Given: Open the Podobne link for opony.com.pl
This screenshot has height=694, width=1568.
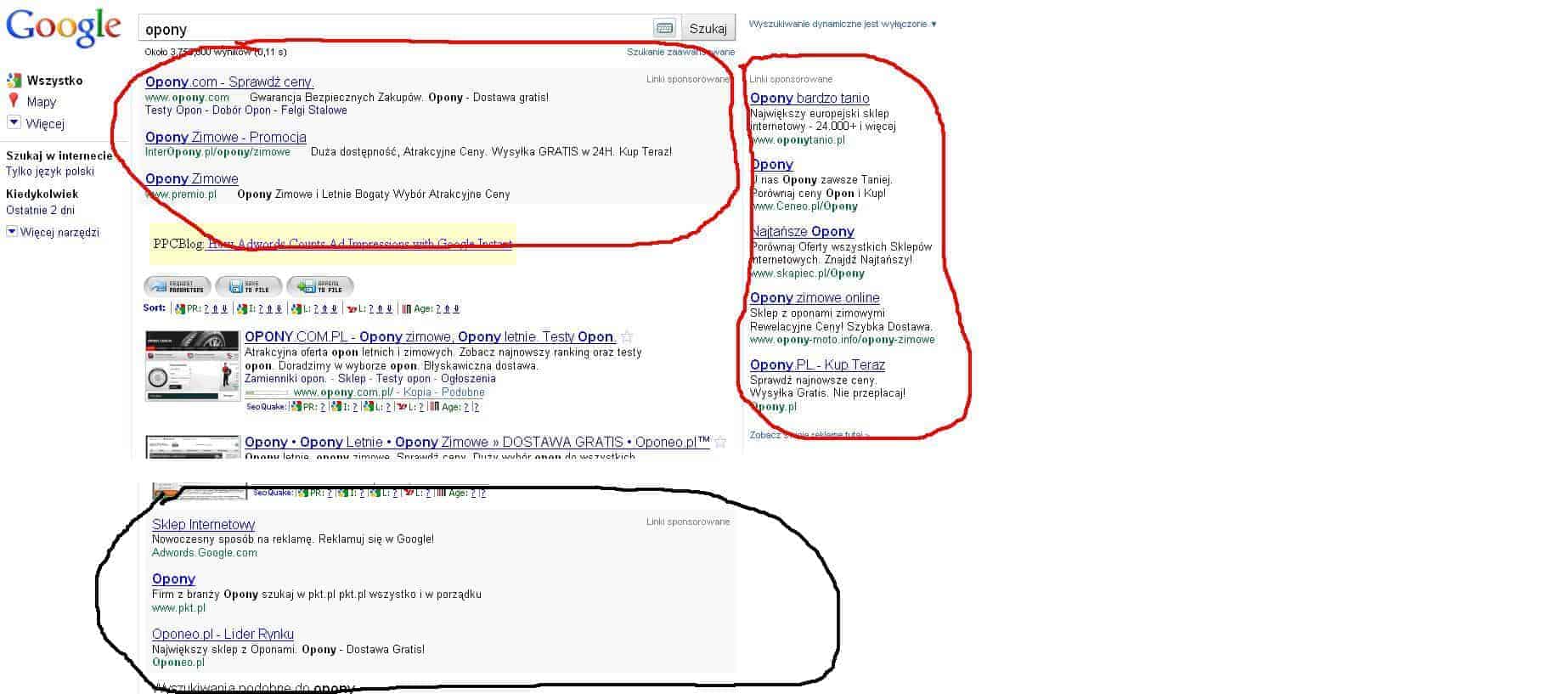Looking at the screenshot, I should (463, 392).
